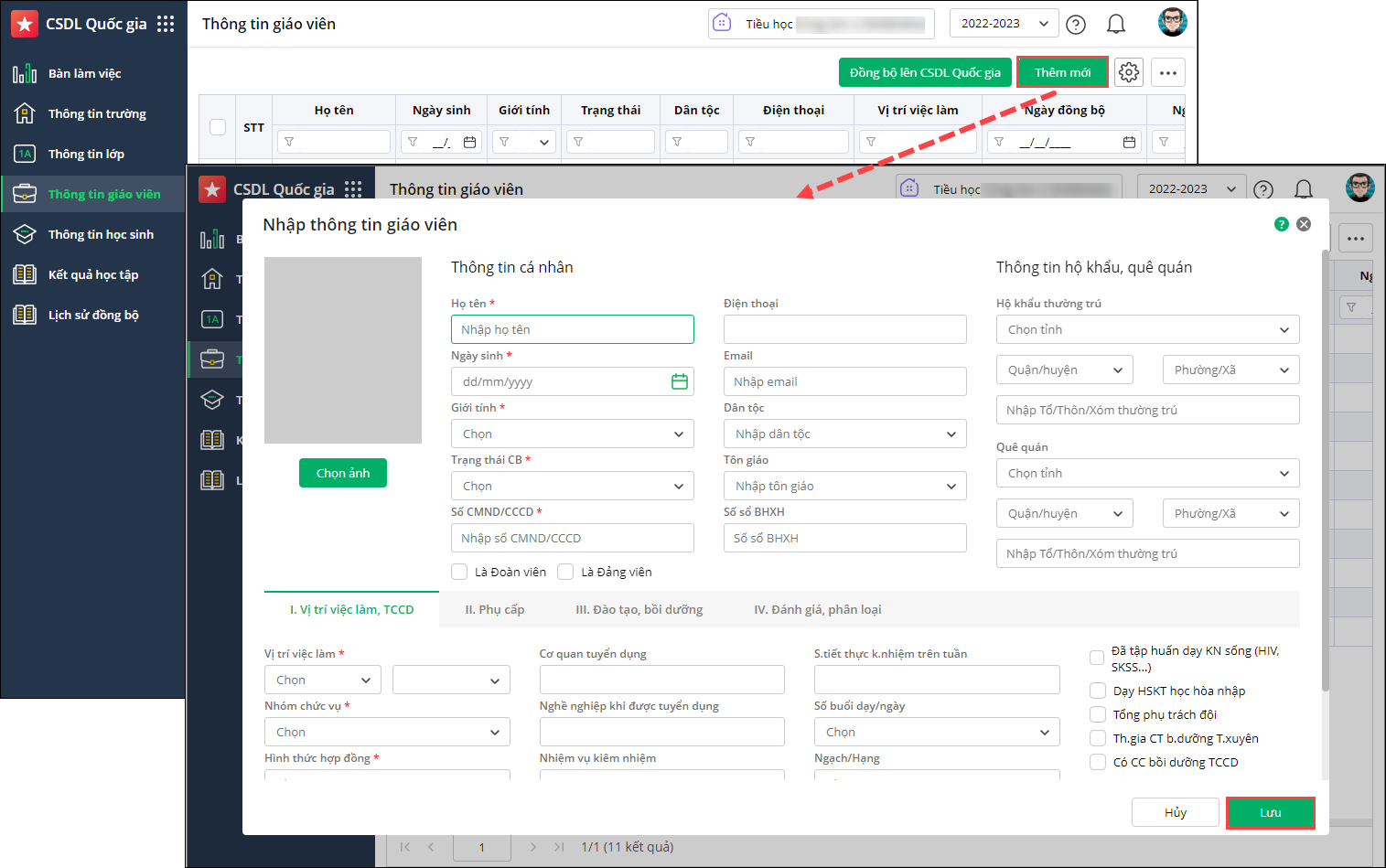The width and height of the screenshot is (1386, 868).
Task: Check the Là Đoàn viên checkbox
Action: [x=459, y=572]
